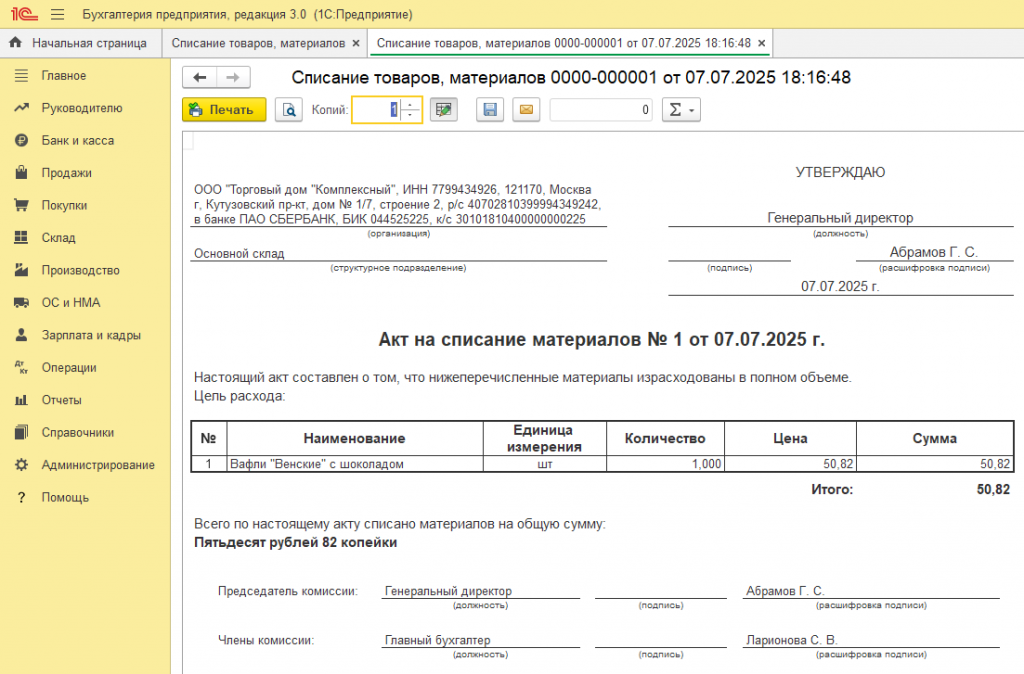This screenshot has height=674, width=1024.
Task: Click the name Ларионова С. В.
Action: (x=792, y=640)
